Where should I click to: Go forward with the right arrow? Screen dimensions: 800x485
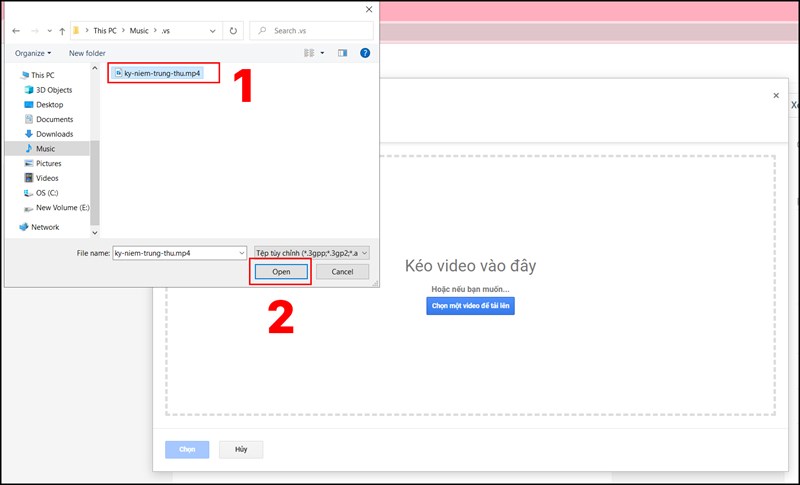(35, 31)
